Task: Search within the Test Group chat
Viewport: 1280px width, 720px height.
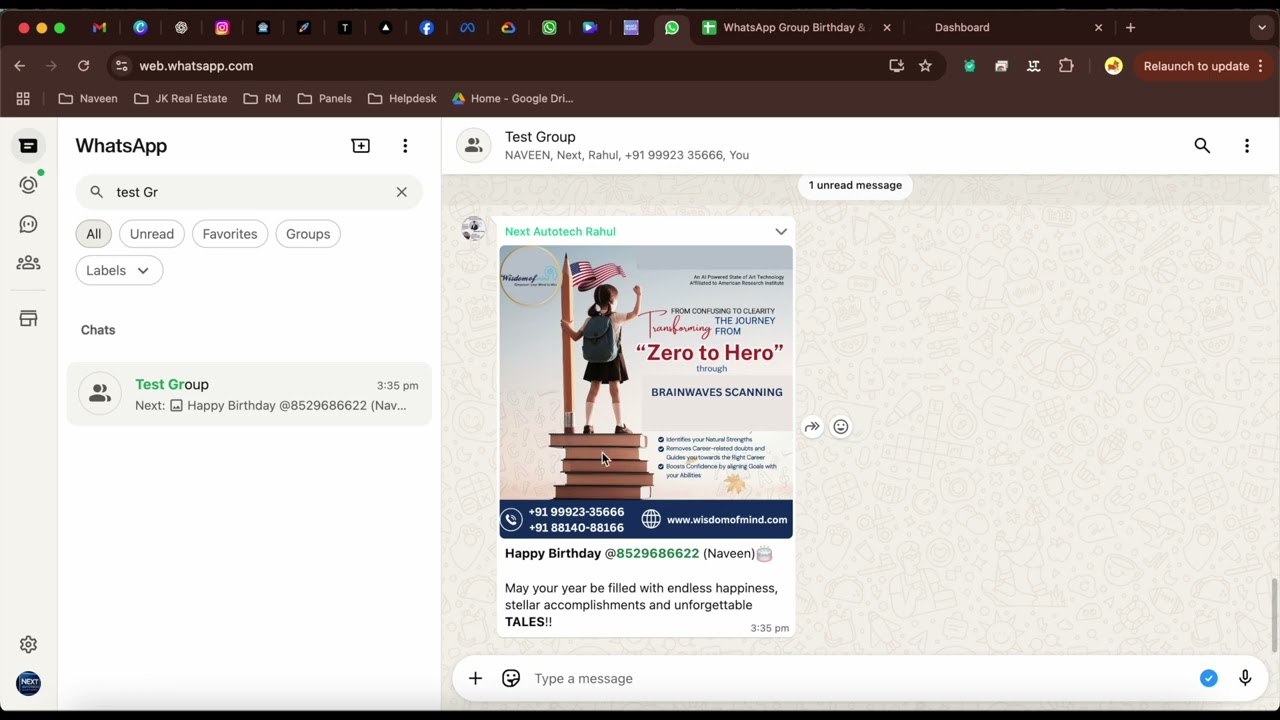Action: point(1202,146)
